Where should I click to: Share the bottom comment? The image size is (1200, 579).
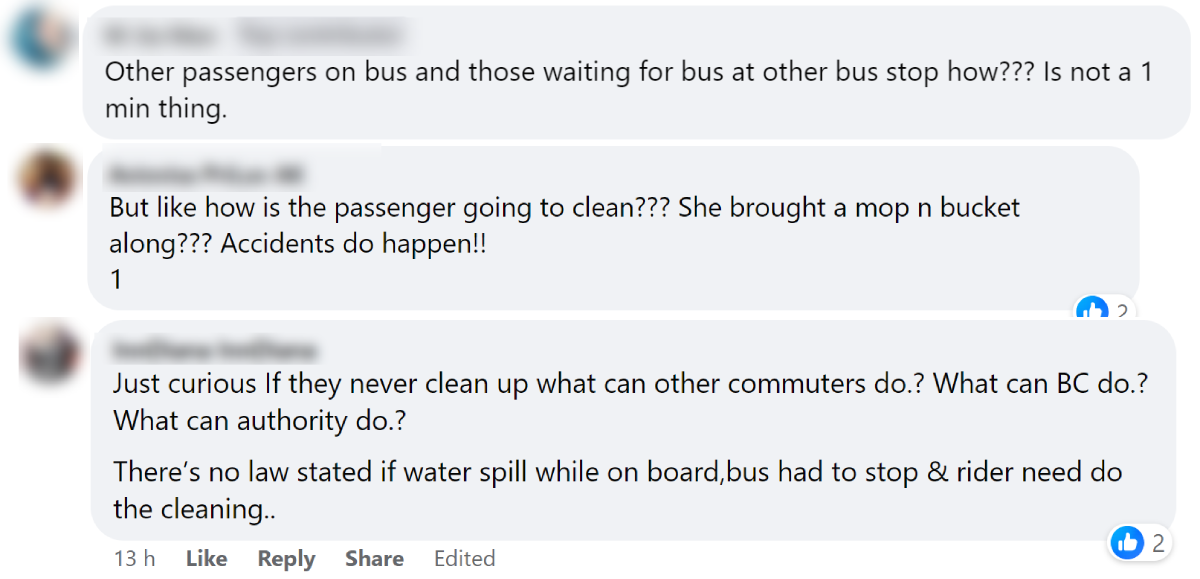tap(374, 558)
